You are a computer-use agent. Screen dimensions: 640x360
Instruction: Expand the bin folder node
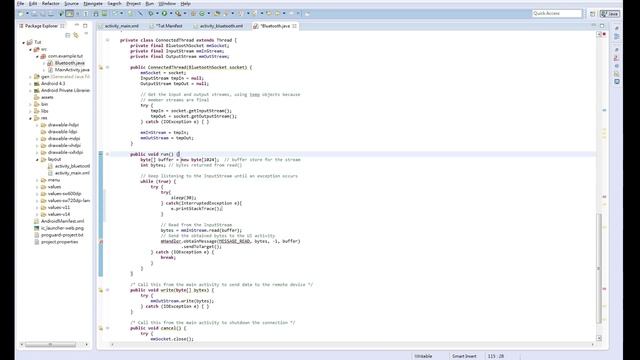[31, 104]
